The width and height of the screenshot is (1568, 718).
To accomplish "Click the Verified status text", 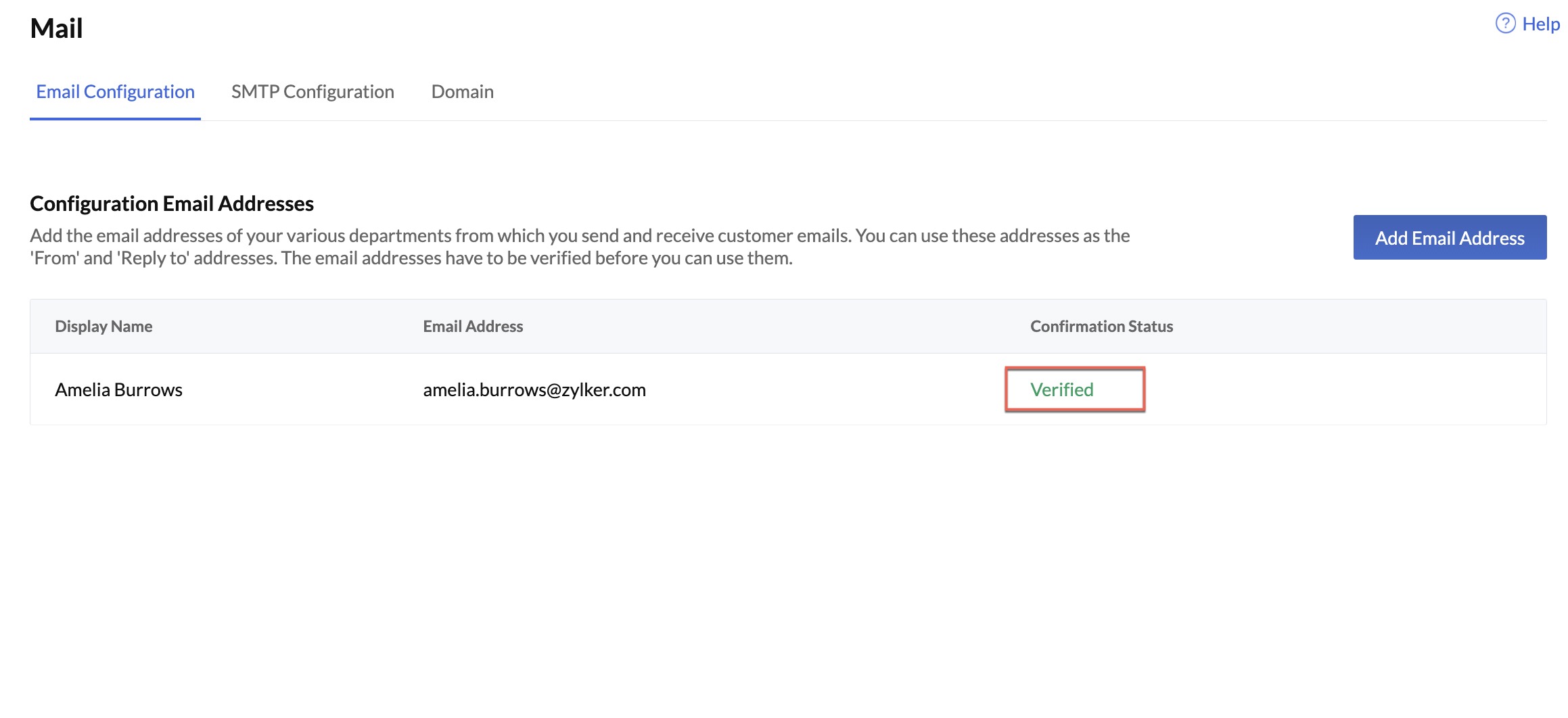I will [x=1061, y=389].
